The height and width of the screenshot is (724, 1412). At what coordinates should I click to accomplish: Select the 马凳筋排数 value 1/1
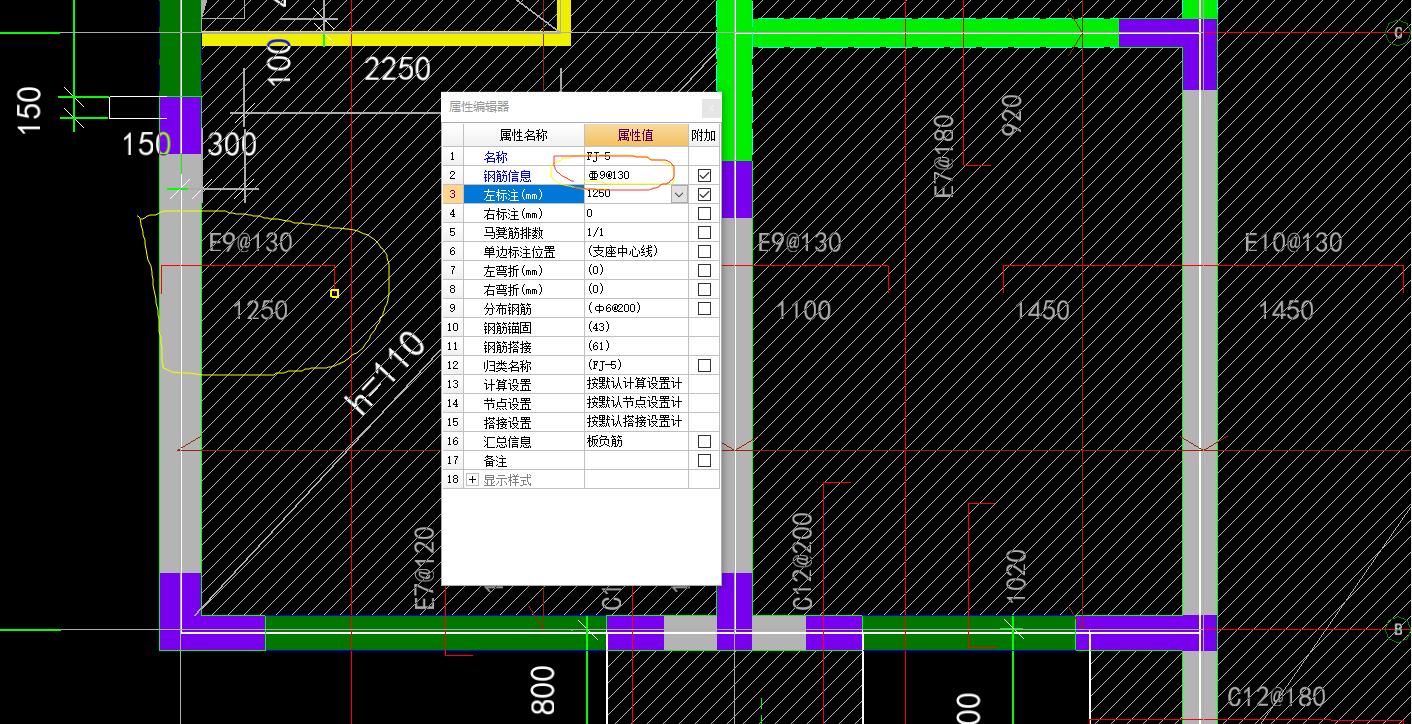(x=636, y=232)
